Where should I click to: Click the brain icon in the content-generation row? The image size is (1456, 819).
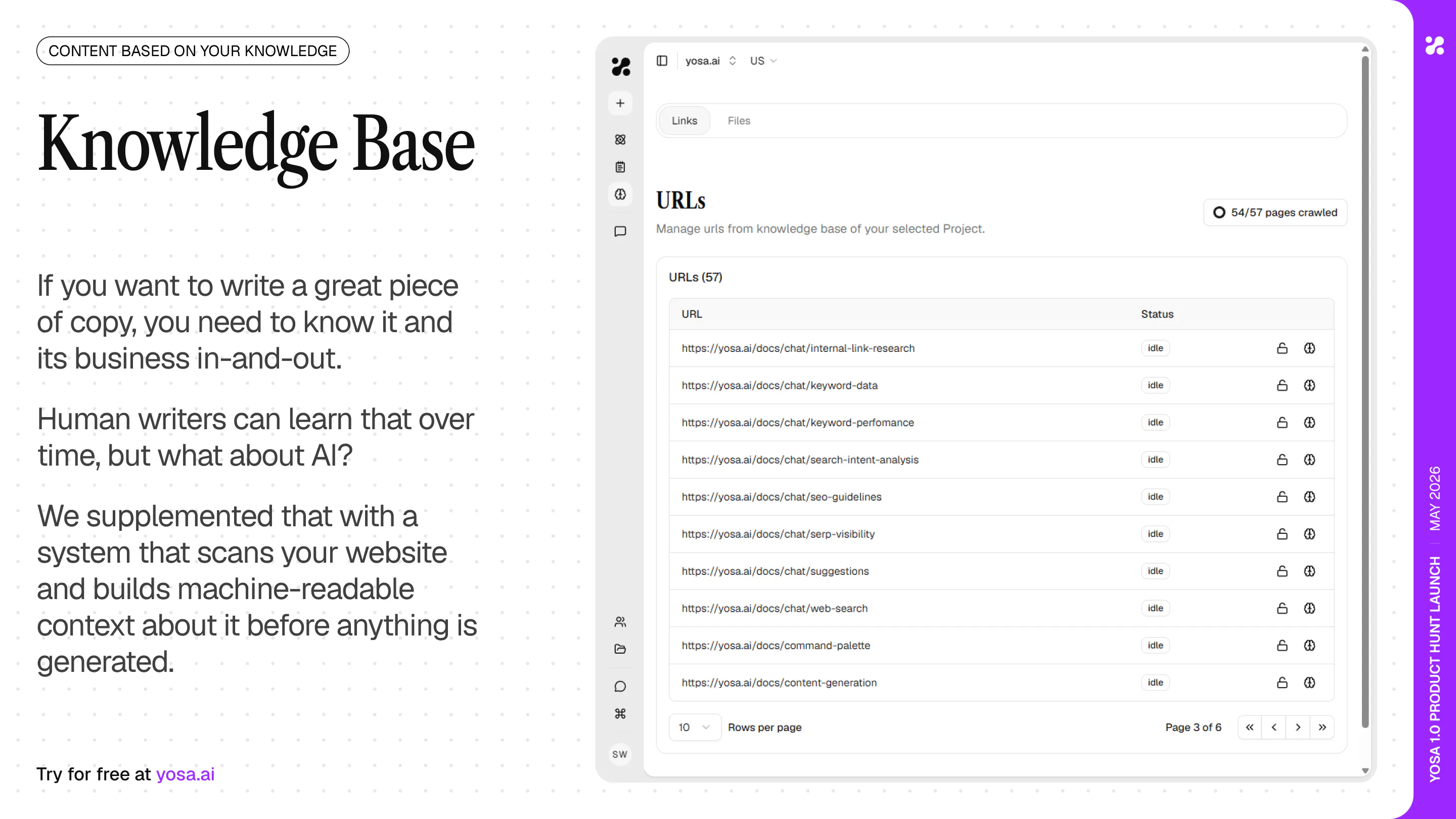tap(1309, 683)
